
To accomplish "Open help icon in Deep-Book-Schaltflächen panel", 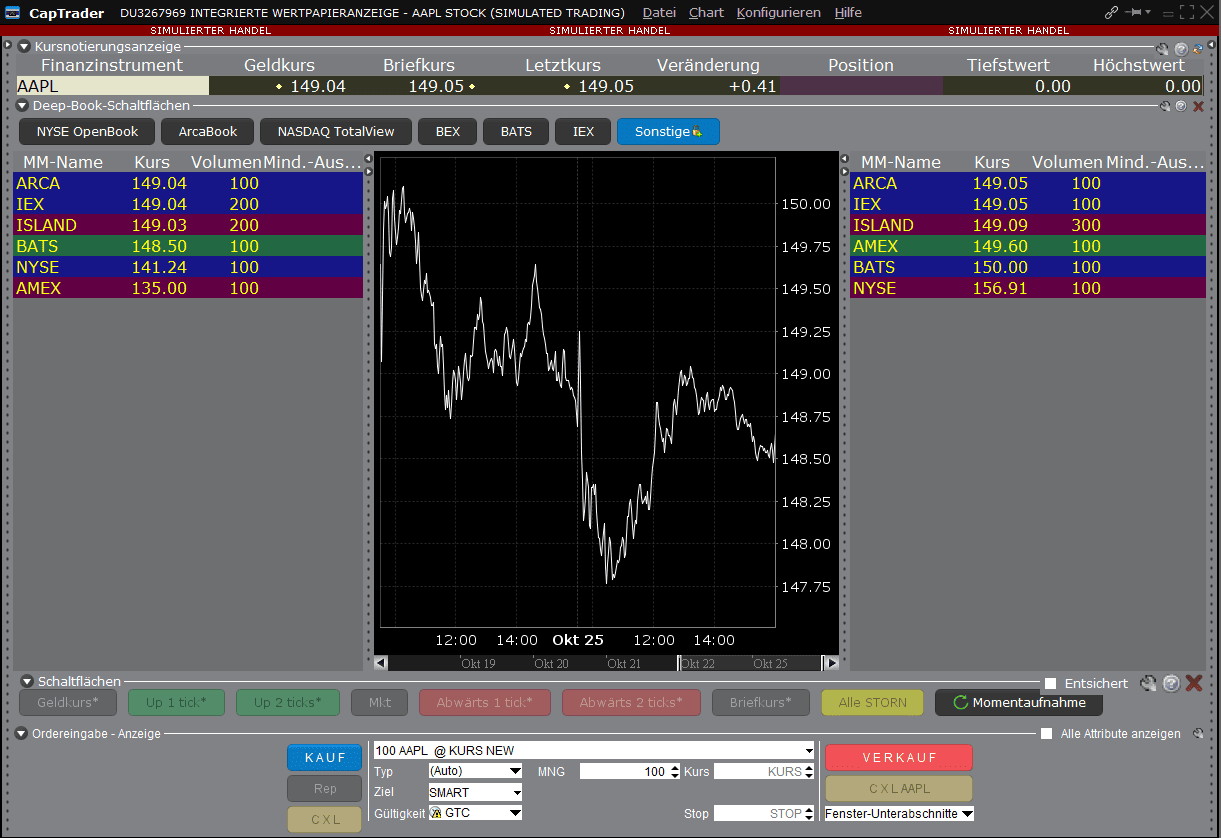I will click(1181, 106).
